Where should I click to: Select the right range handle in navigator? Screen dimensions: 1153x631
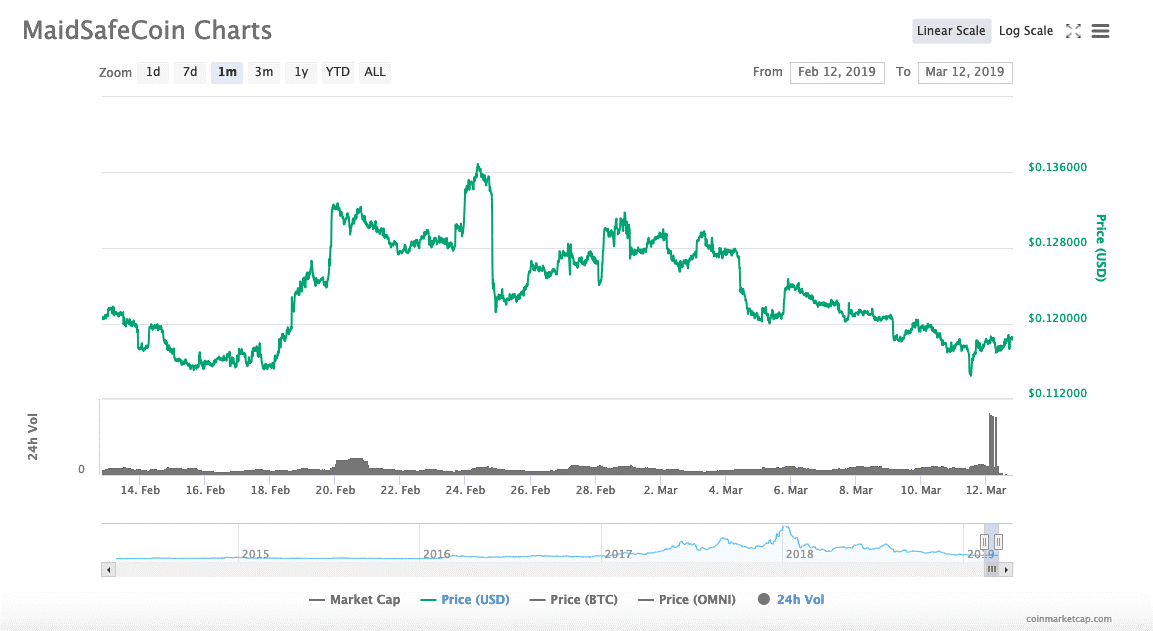tap(999, 542)
